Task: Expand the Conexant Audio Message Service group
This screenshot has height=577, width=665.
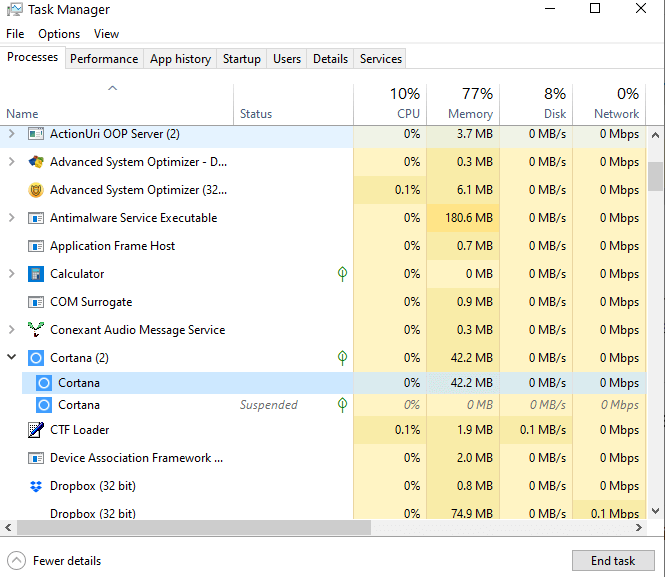Action: point(12,329)
